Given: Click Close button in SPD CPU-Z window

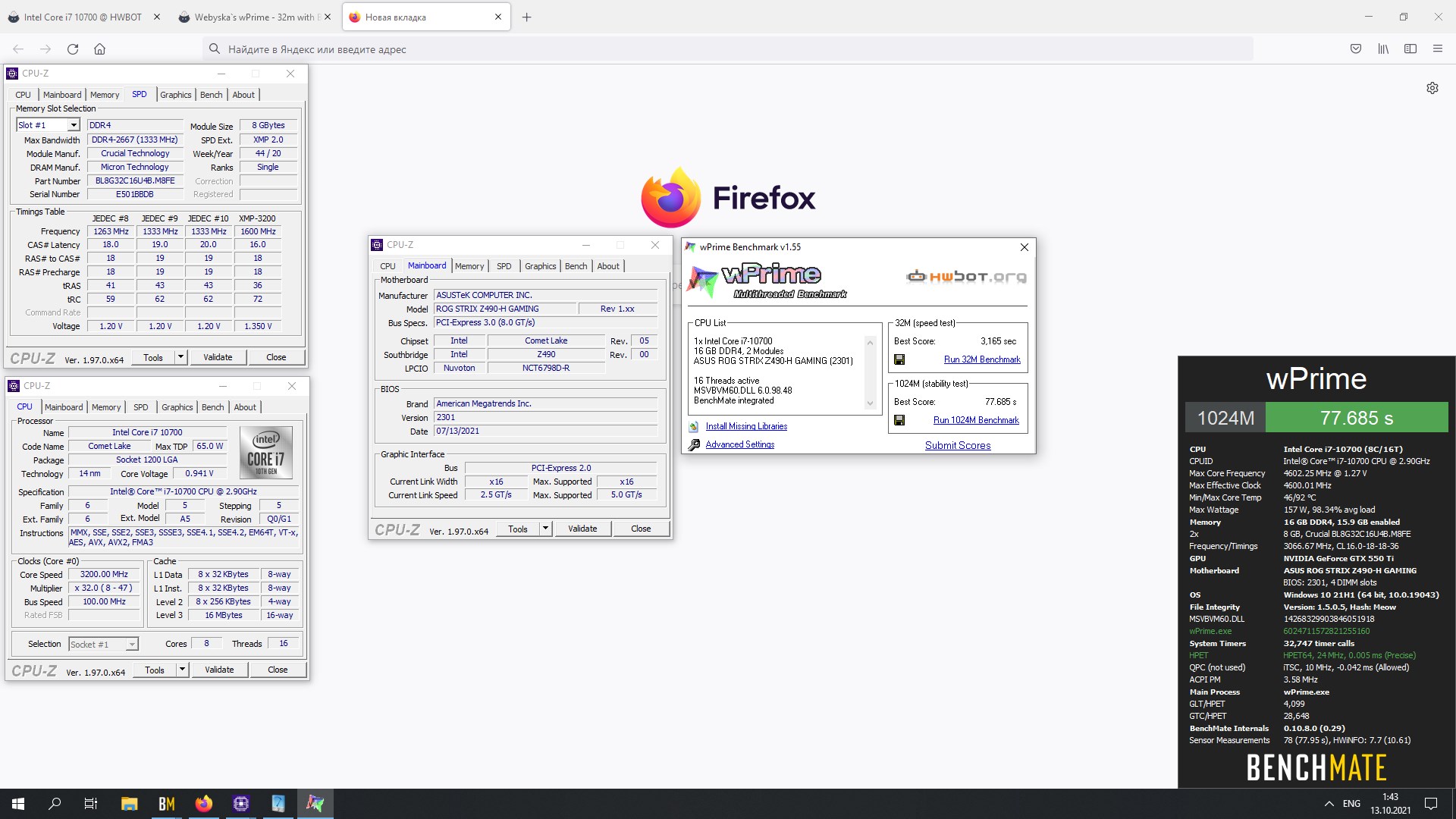Looking at the screenshot, I should click(276, 357).
